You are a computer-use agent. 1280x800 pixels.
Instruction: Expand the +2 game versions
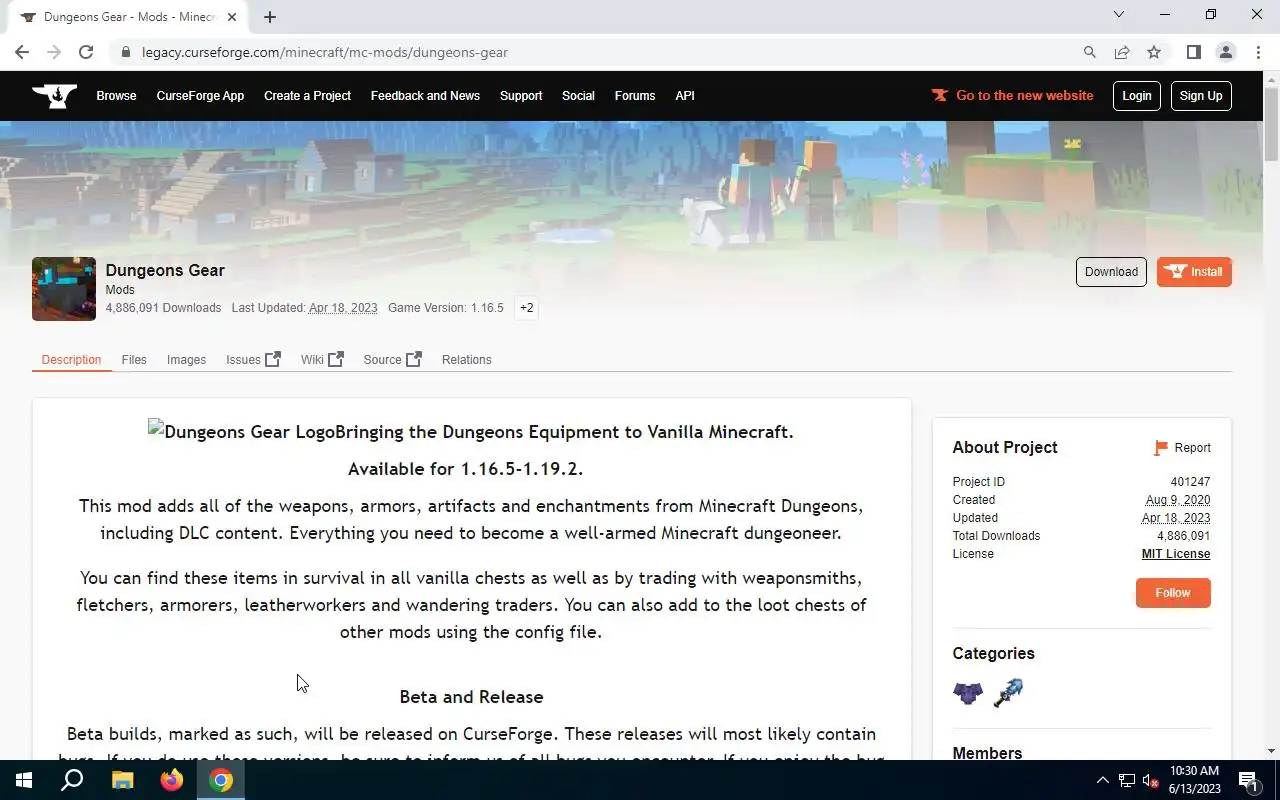click(x=527, y=308)
